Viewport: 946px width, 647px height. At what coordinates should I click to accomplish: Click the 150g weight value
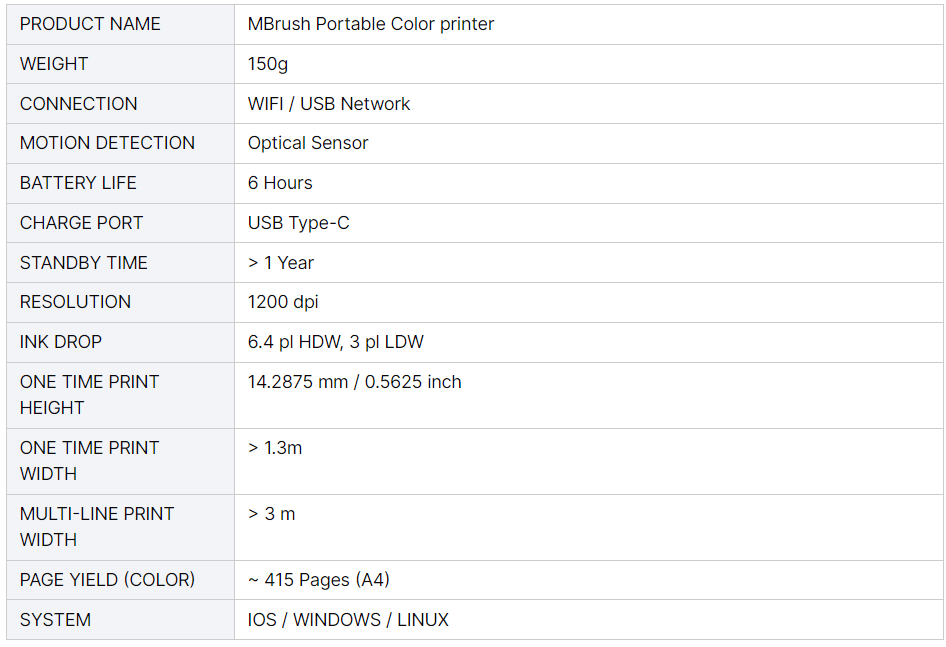[x=268, y=64]
